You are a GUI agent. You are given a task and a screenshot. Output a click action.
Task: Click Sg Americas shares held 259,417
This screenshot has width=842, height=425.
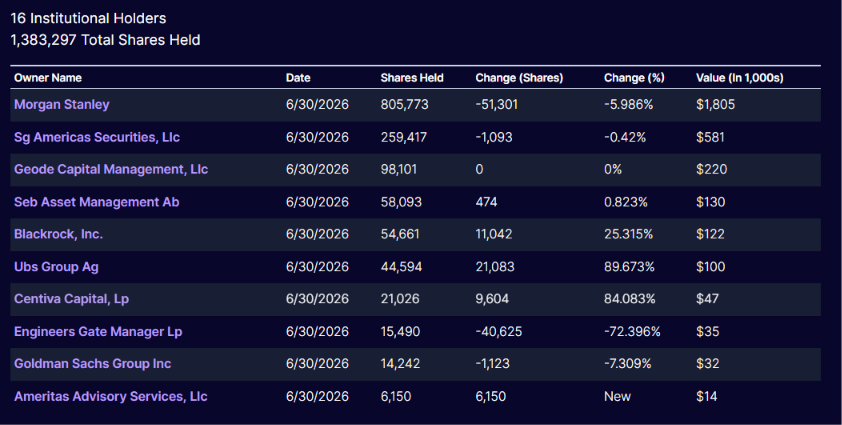pos(404,138)
